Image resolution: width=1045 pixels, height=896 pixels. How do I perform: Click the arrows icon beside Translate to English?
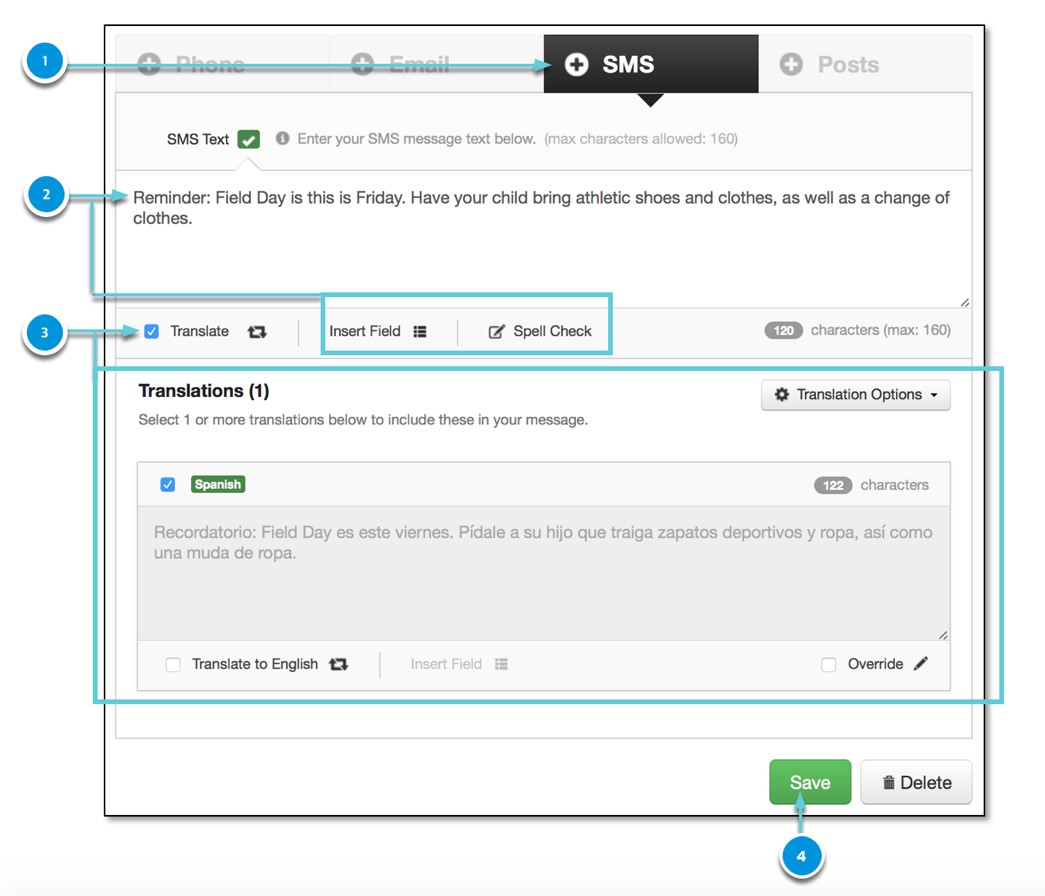(339, 664)
